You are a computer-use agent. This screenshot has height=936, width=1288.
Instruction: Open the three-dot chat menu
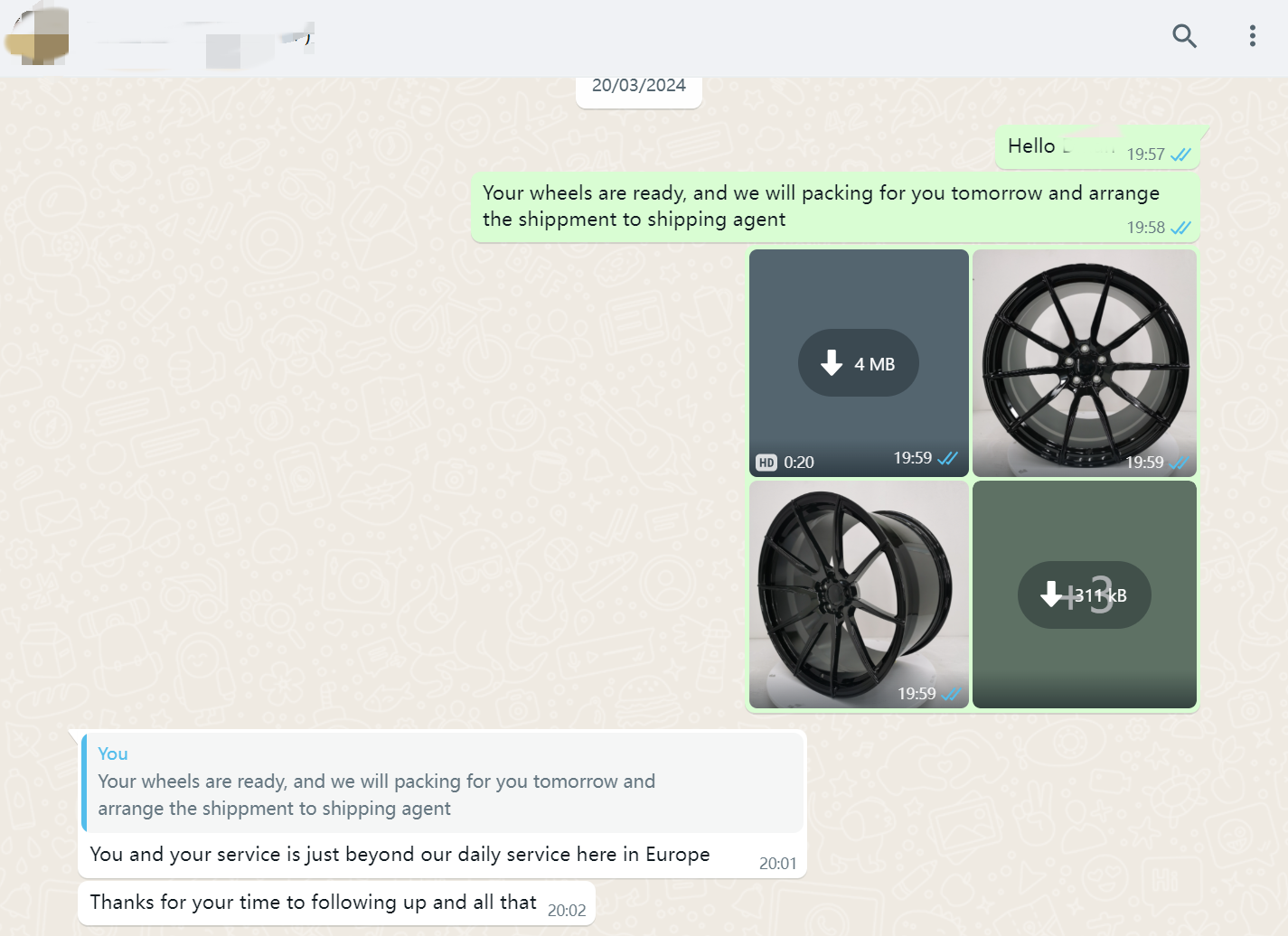pos(1252,36)
